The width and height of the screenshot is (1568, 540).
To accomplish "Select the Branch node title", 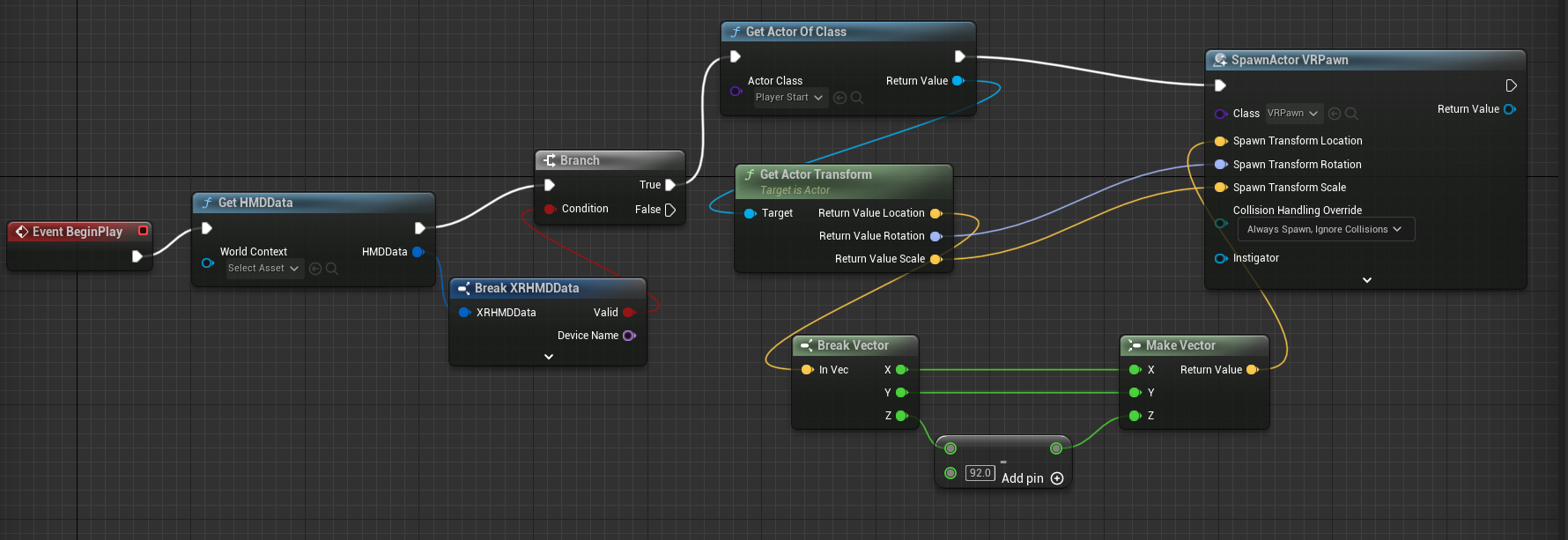I will click(580, 160).
